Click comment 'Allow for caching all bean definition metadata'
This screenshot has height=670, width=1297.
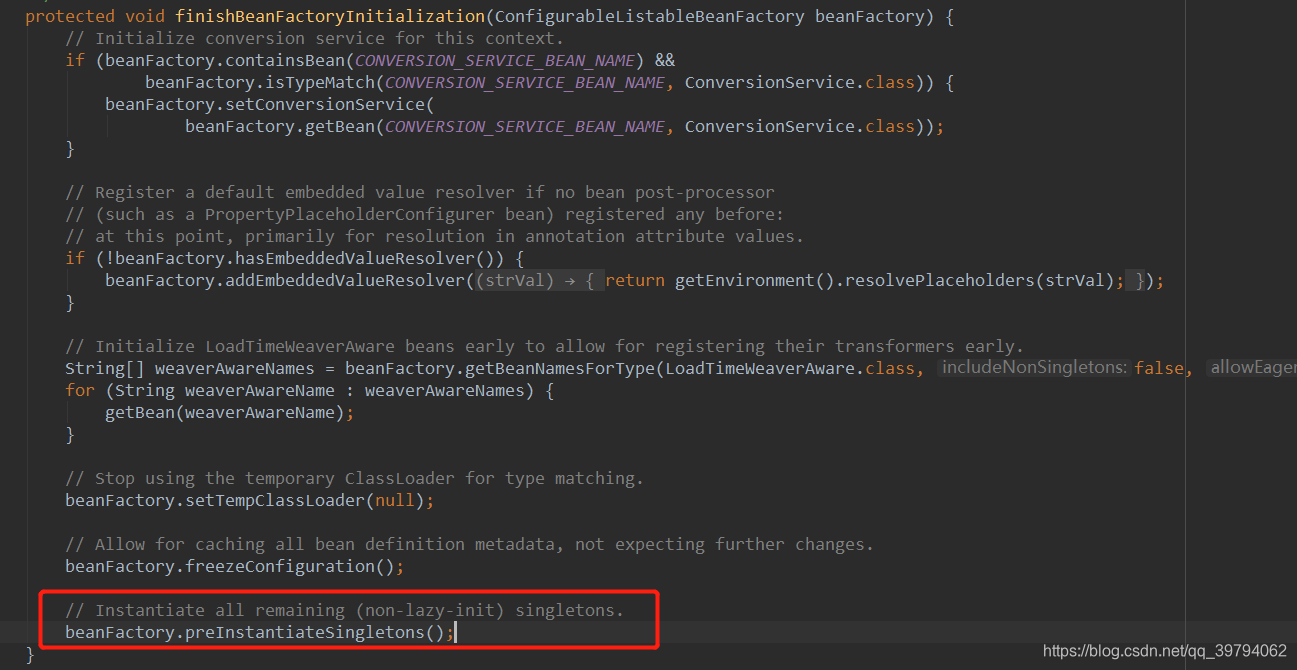tap(470, 544)
